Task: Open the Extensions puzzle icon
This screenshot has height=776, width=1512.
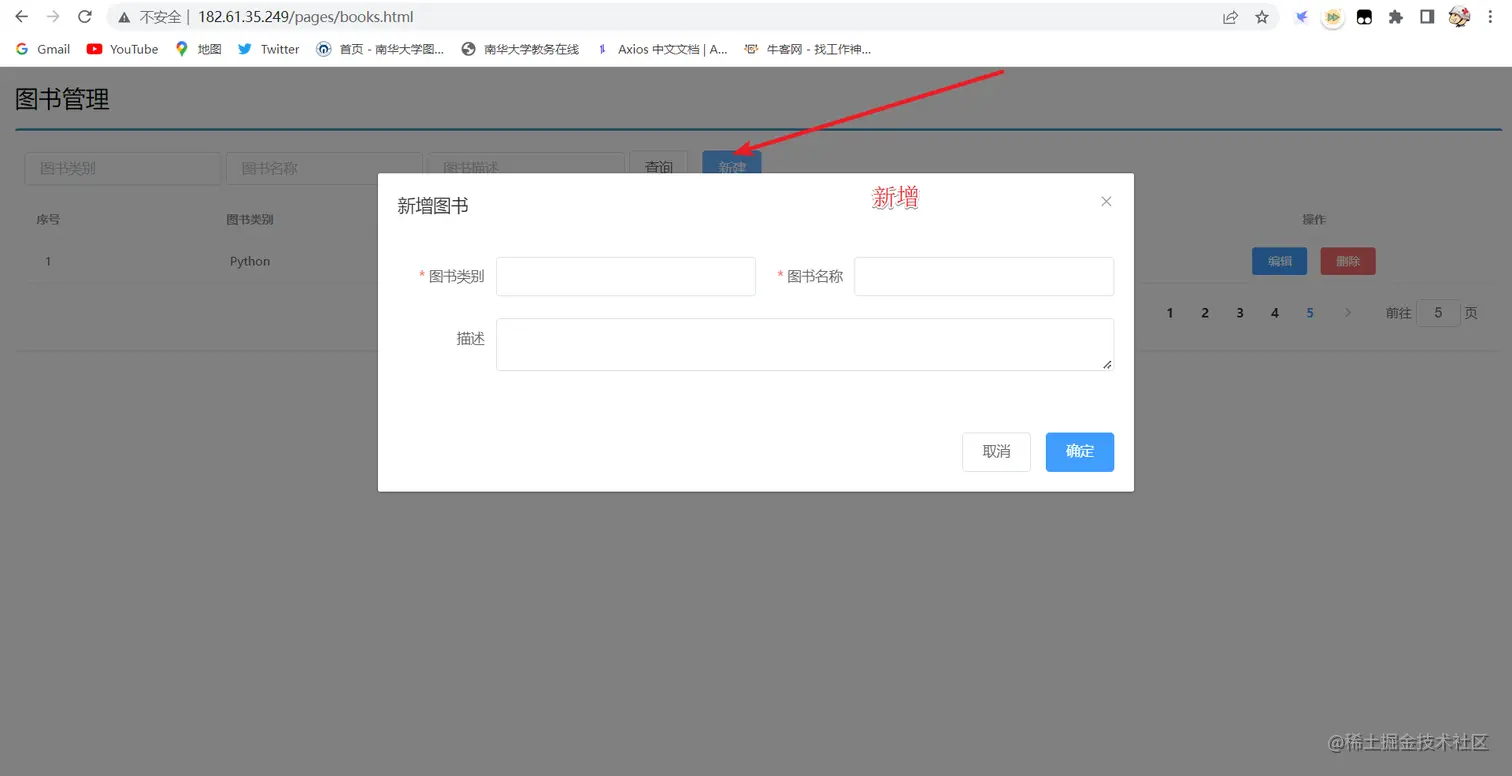Action: 1396,17
